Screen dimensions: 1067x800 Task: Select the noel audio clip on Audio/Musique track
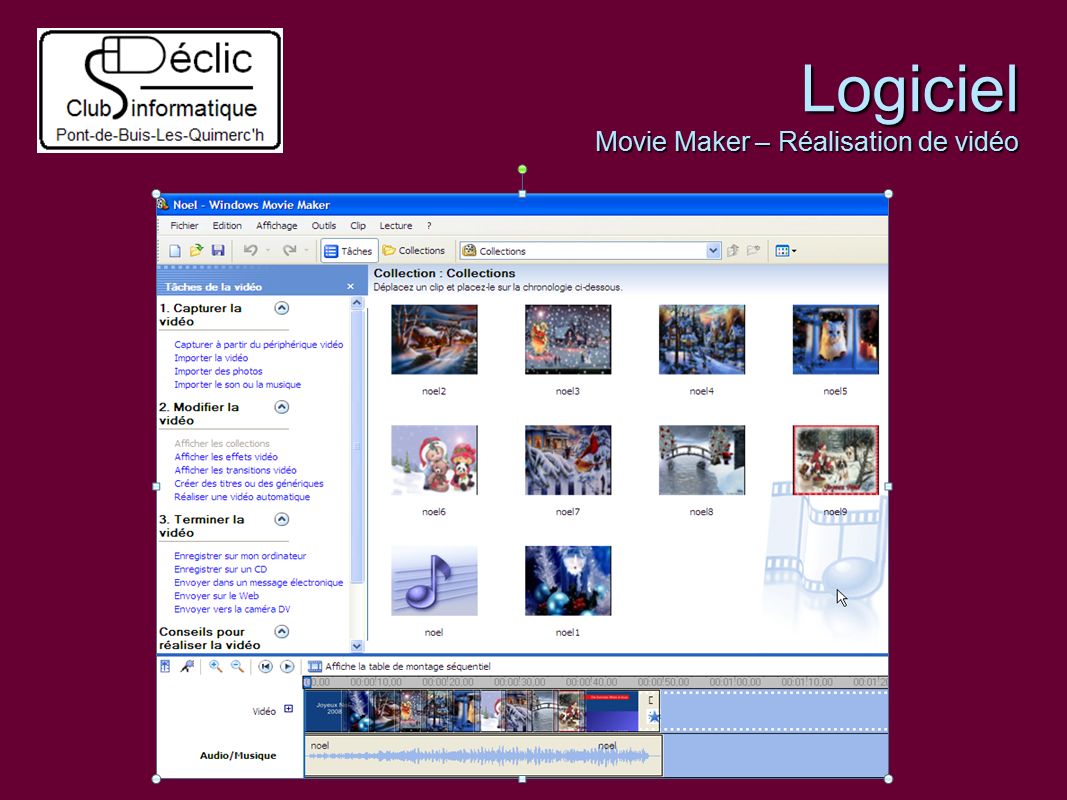click(483, 754)
